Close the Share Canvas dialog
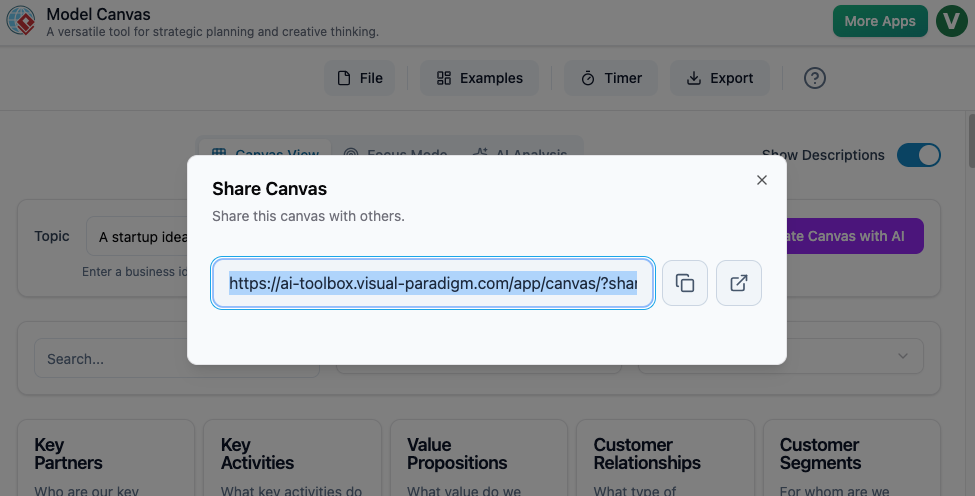 click(x=762, y=180)
